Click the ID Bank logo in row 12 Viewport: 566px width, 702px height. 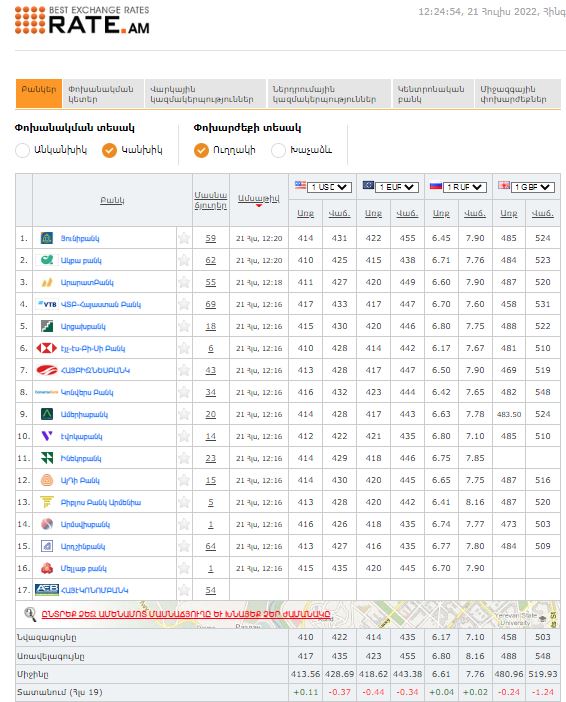pos(47,480)
